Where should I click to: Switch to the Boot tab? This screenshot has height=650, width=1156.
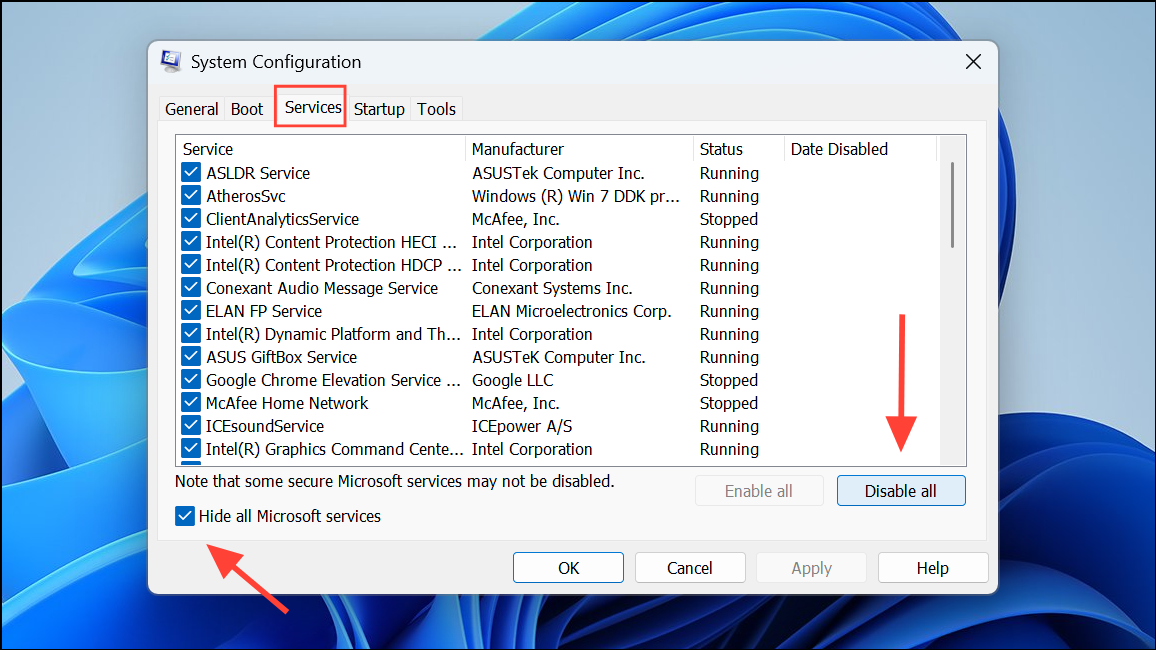[247, 109]
